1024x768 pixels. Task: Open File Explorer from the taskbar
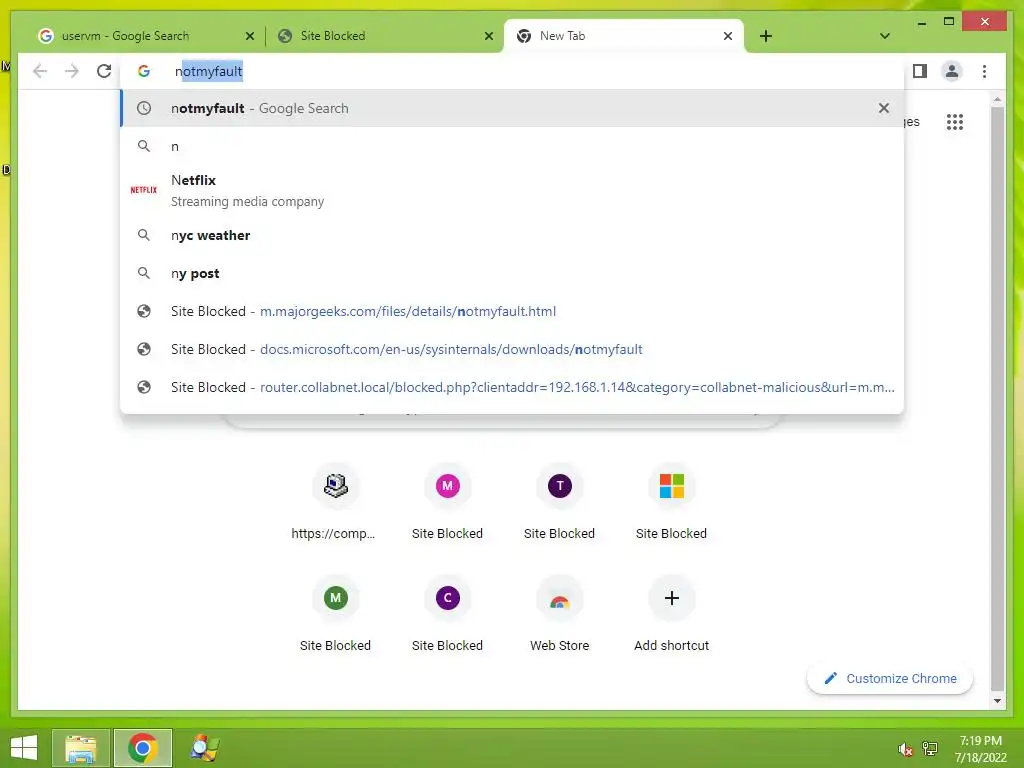click(x=80, y=748)
